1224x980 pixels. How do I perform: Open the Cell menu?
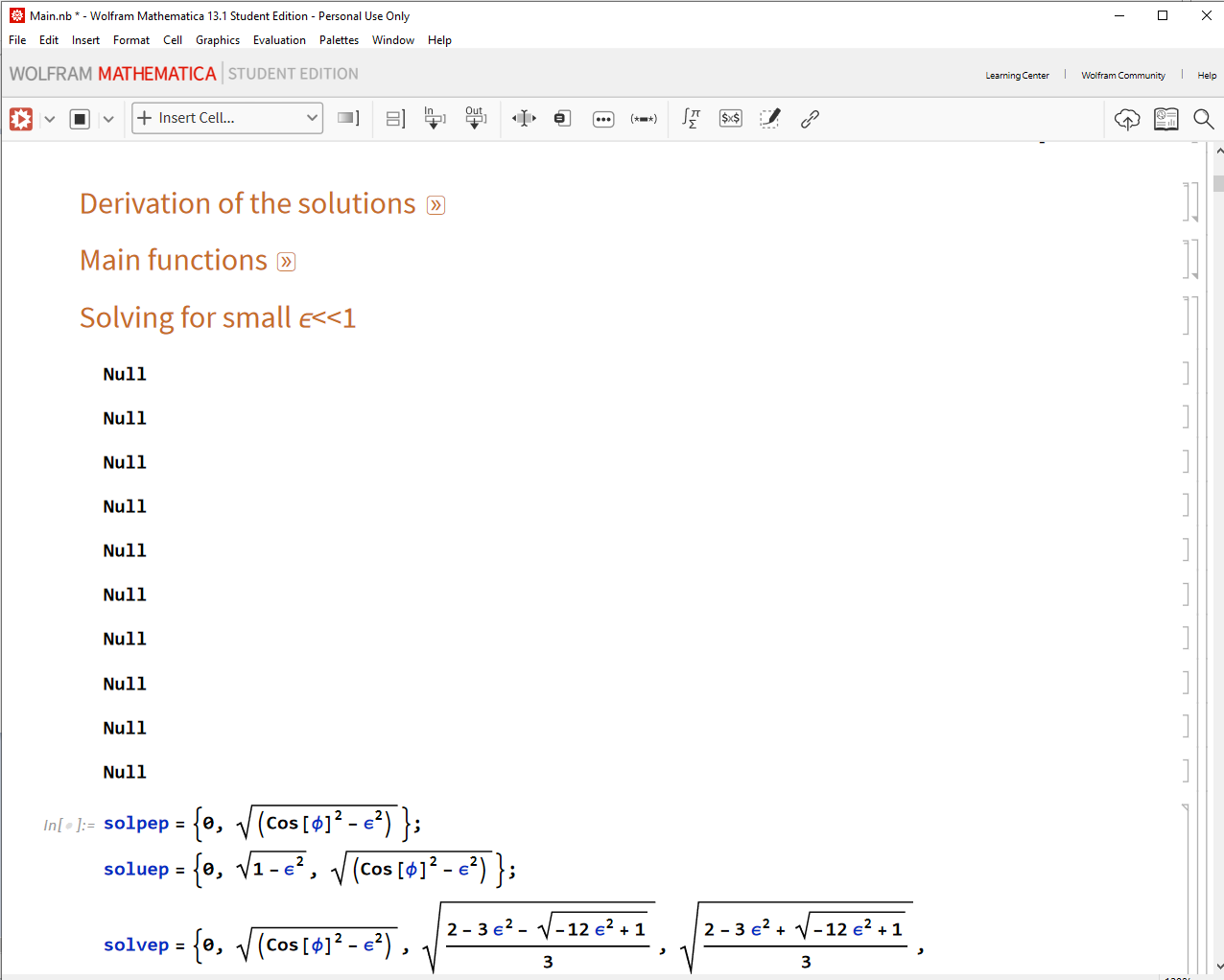pos(173,40)
